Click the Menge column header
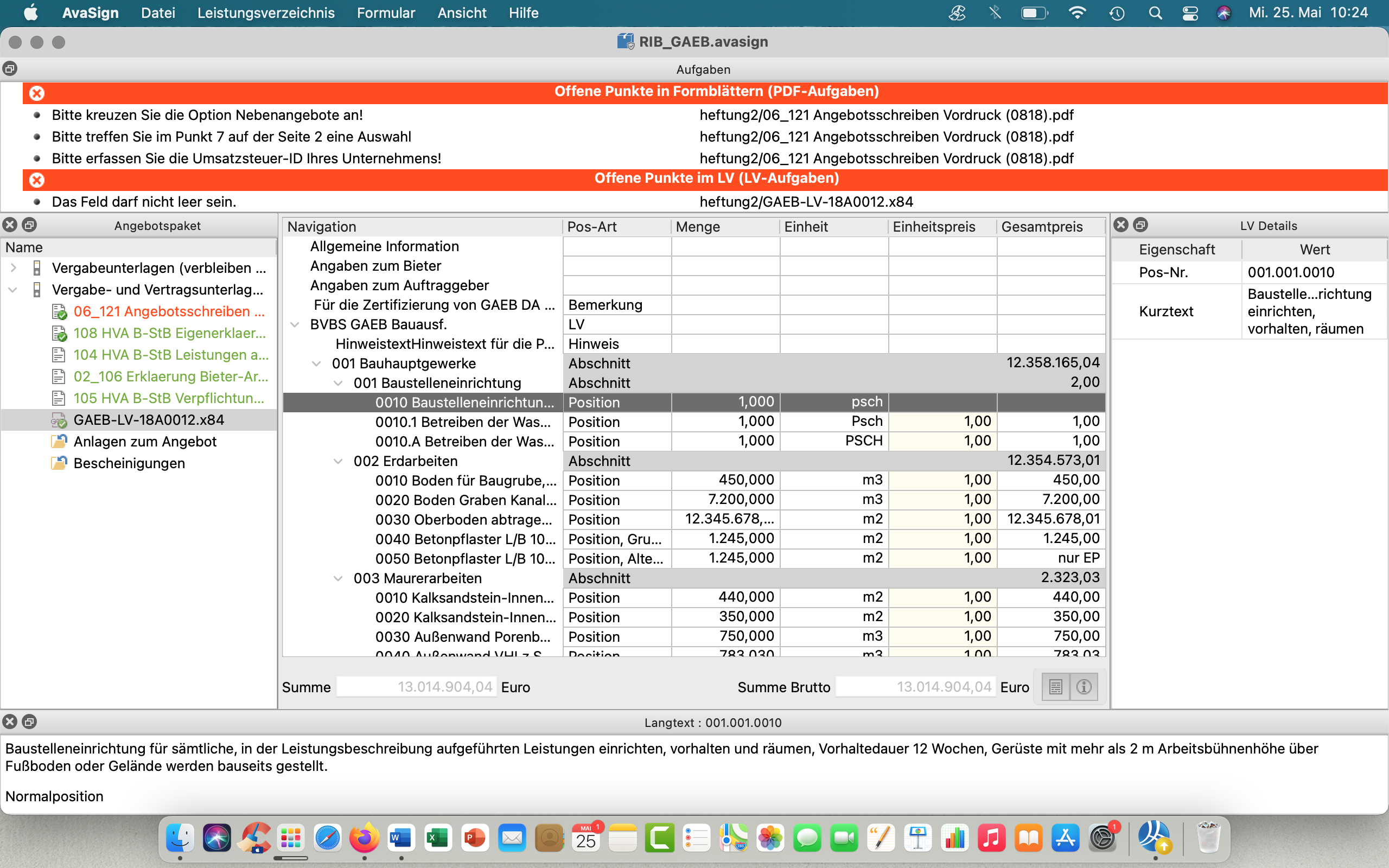 tap(725, 226)
